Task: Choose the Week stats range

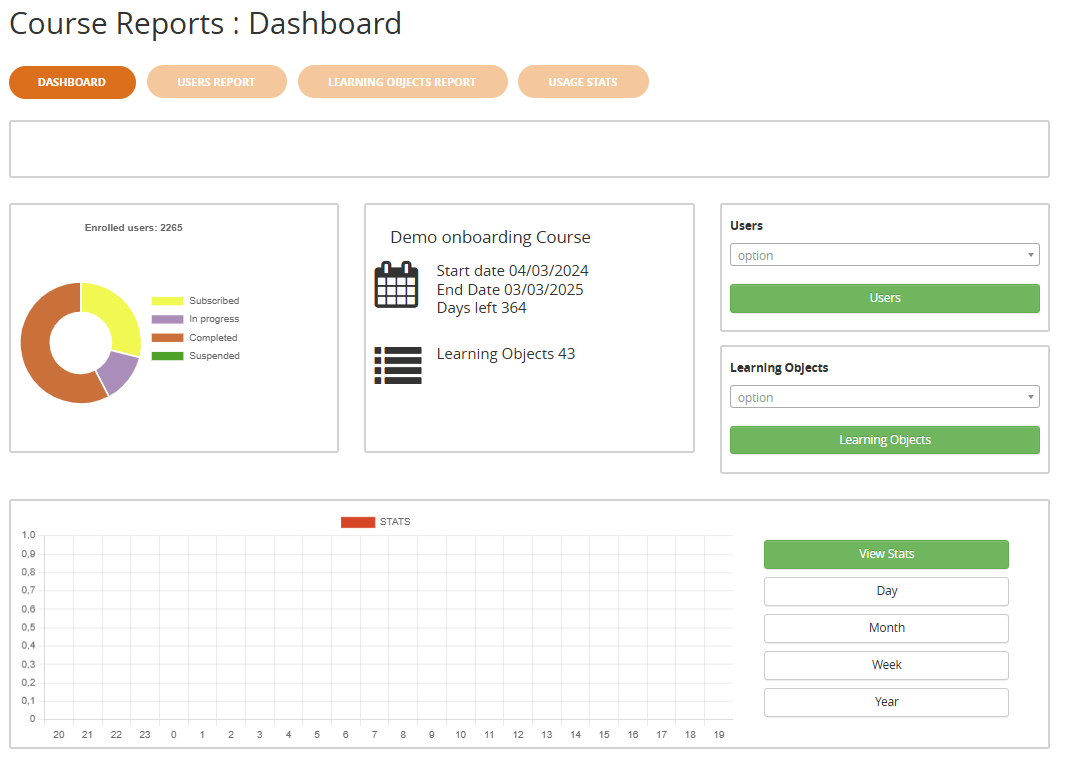Action: 886,665
